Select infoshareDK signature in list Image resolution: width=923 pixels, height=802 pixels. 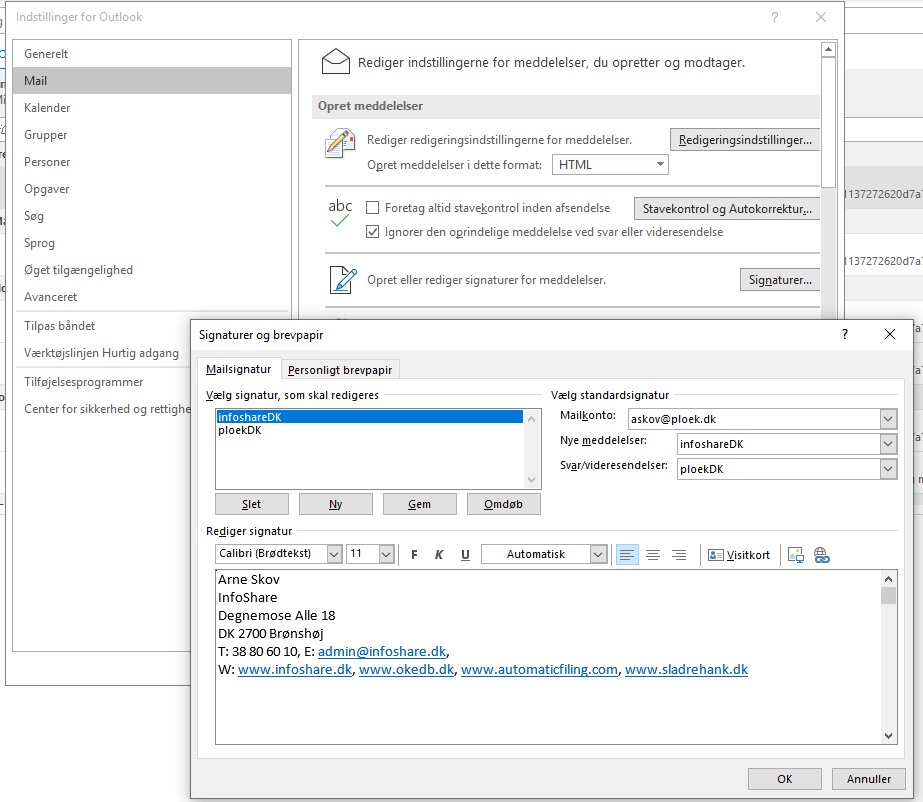[370, 417]
